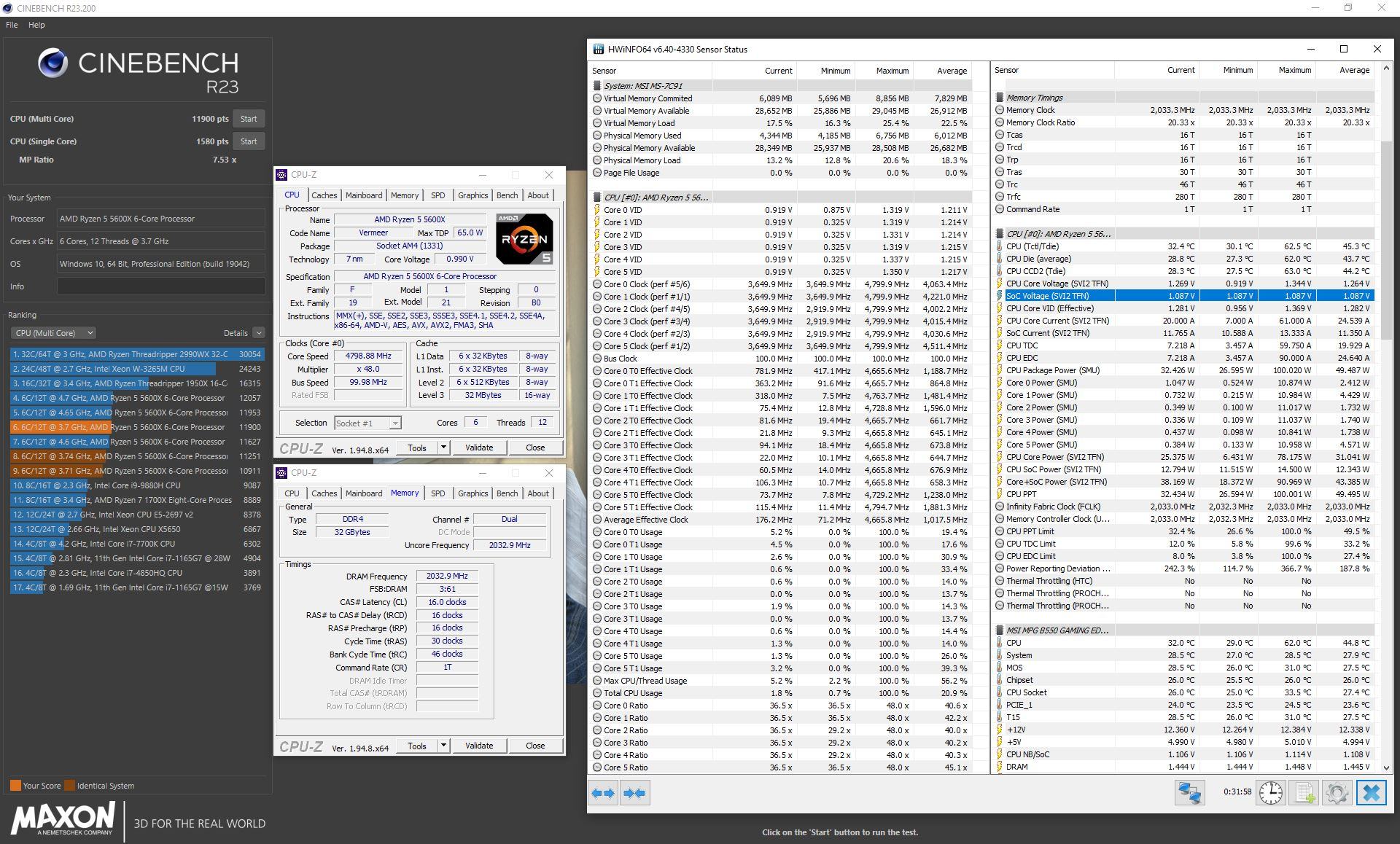Click Identical System brown legend swatch

(x=69, y=786)
